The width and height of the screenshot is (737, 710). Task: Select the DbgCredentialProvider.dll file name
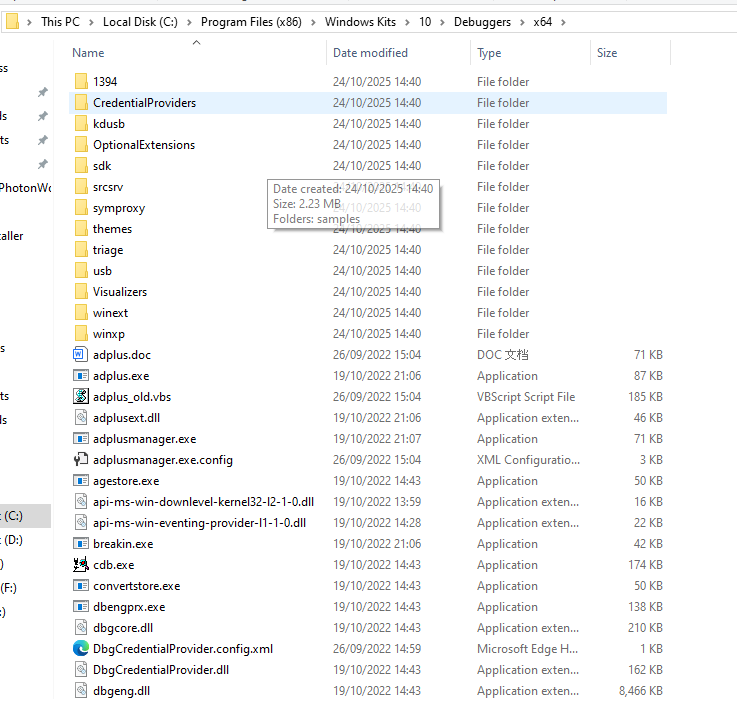tap(161, 670)
